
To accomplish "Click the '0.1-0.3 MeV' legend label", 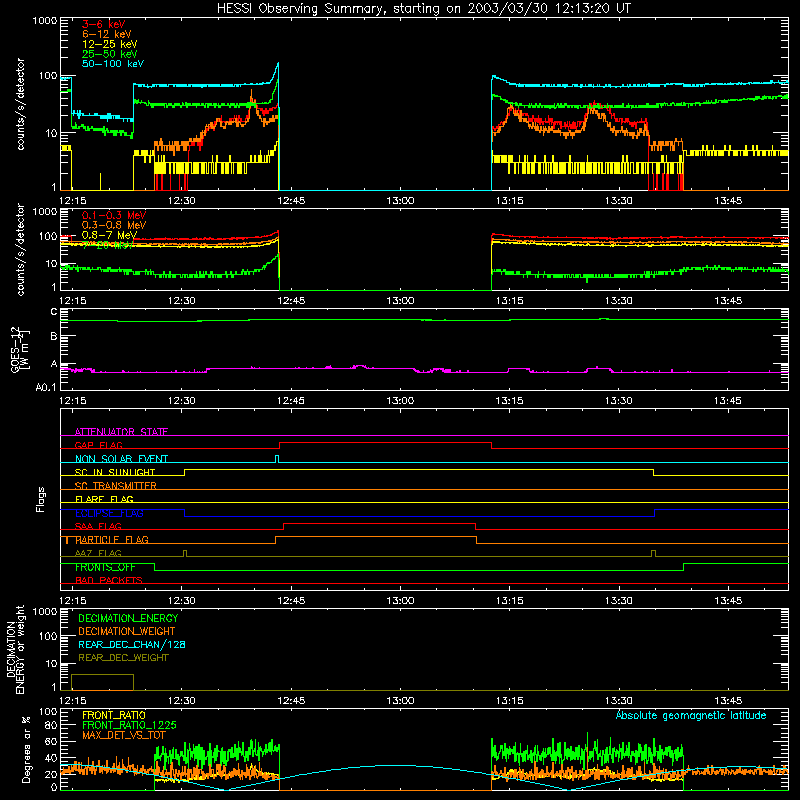I will coord(114,215).
